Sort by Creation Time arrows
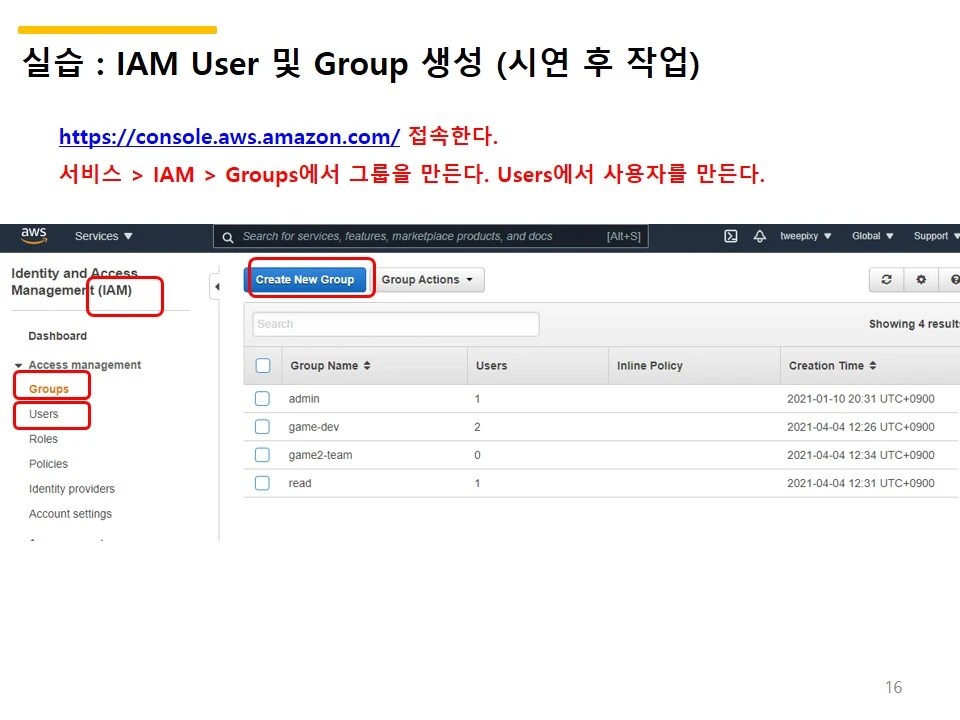 (x=872, y=366)
